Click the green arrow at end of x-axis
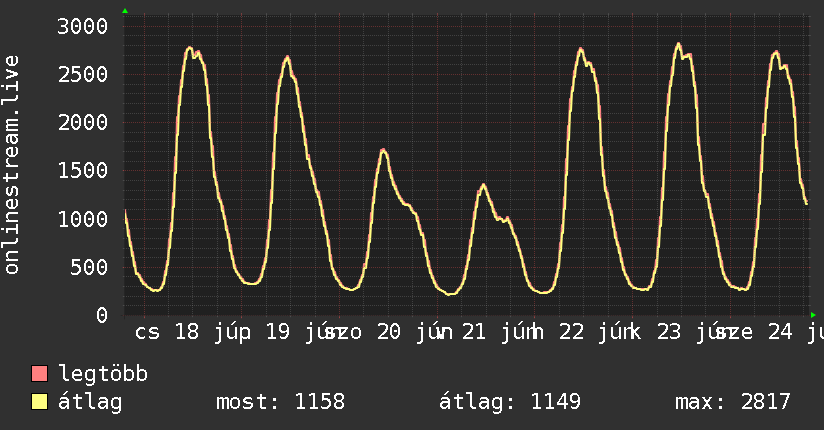 [813, 315]
